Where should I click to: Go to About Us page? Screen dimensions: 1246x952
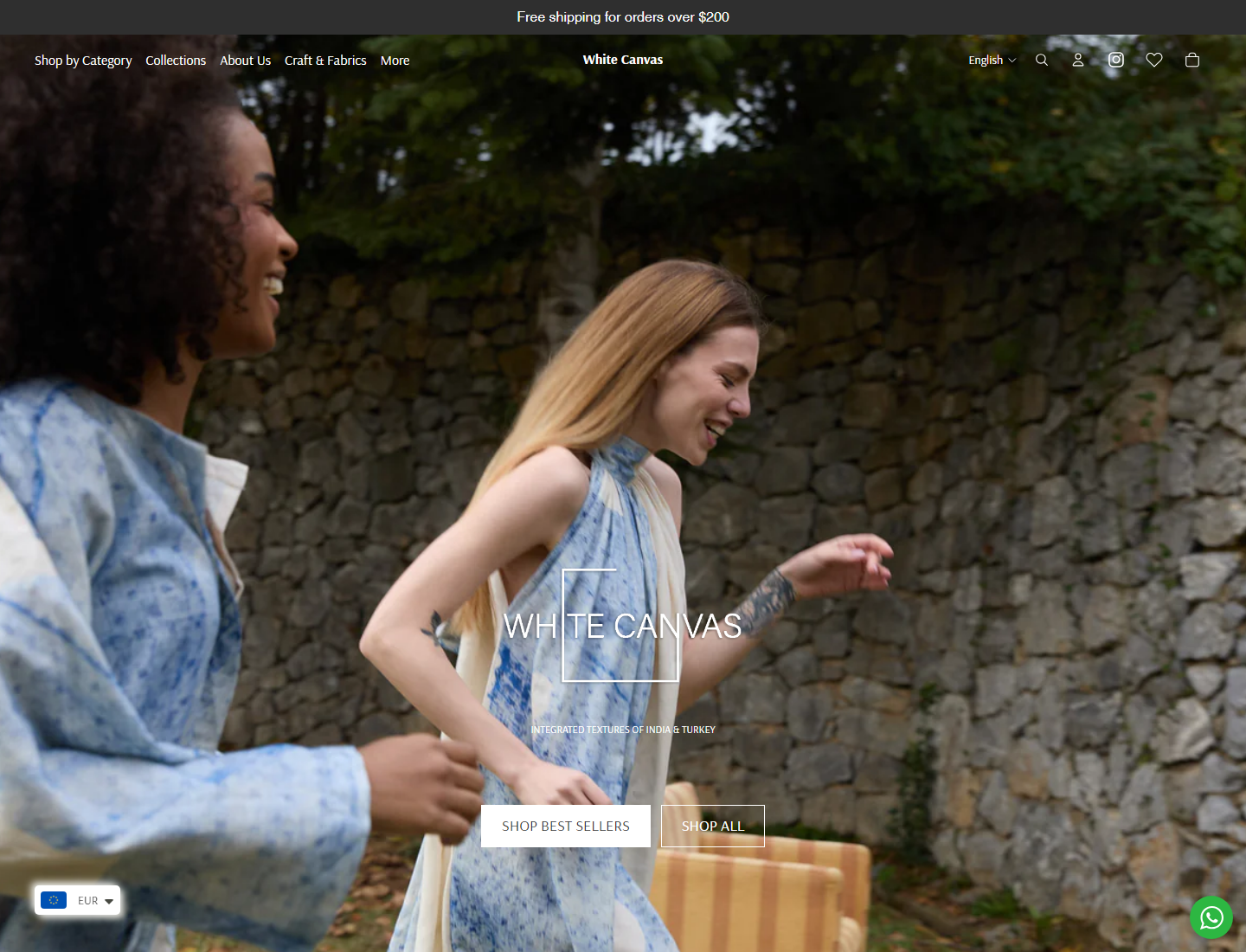click(245, 61)
